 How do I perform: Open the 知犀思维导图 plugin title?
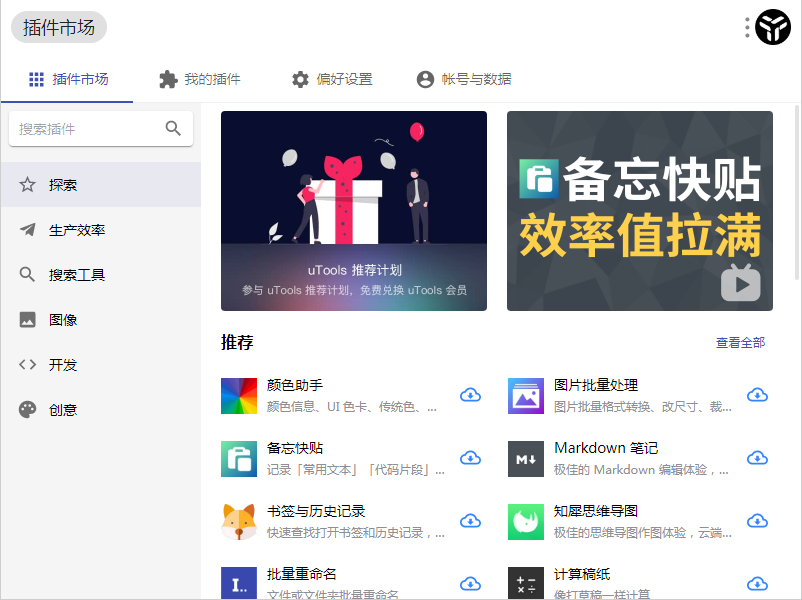click(596, 511)
